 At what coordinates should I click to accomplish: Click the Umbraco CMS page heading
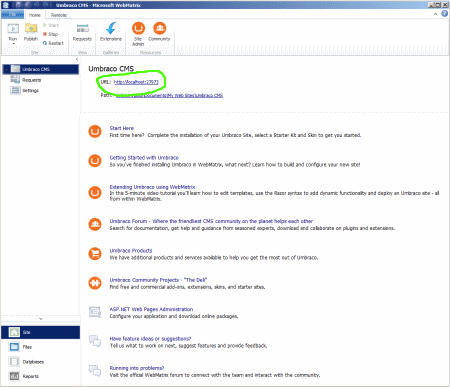(111, 69)
